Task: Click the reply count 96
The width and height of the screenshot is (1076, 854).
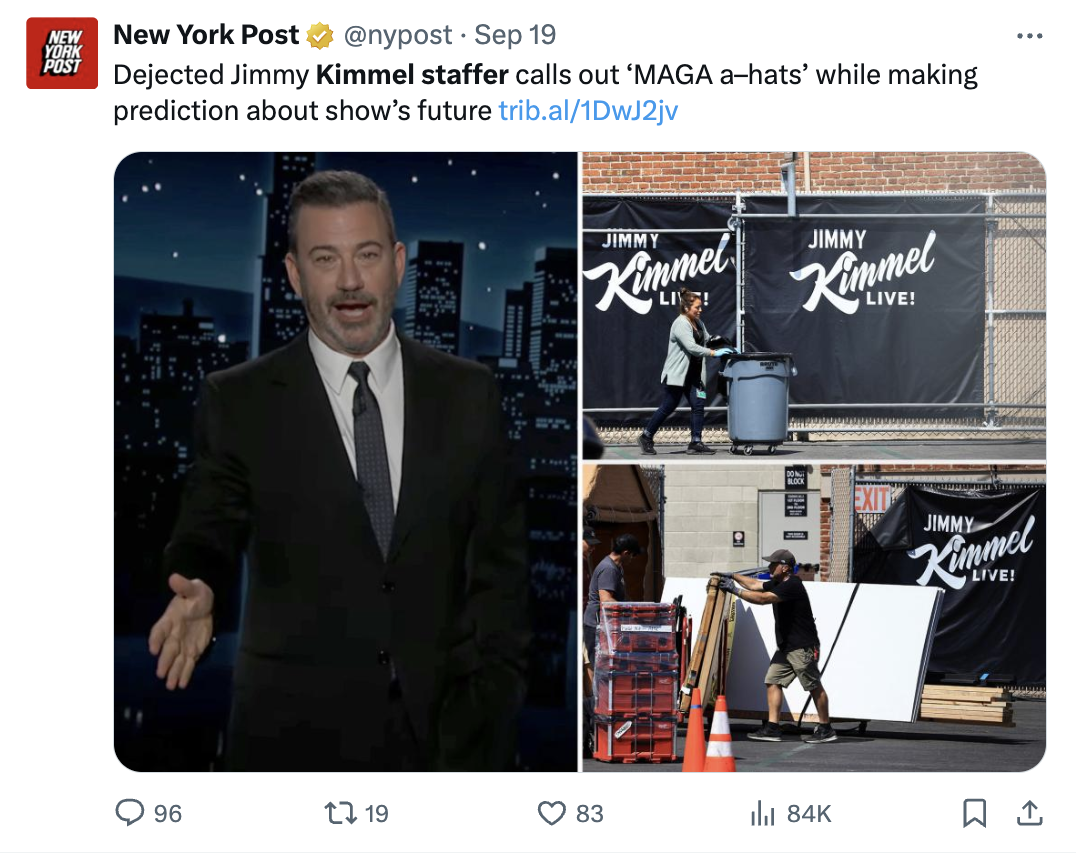Action: pyautogui.click(x=167, y=814)
